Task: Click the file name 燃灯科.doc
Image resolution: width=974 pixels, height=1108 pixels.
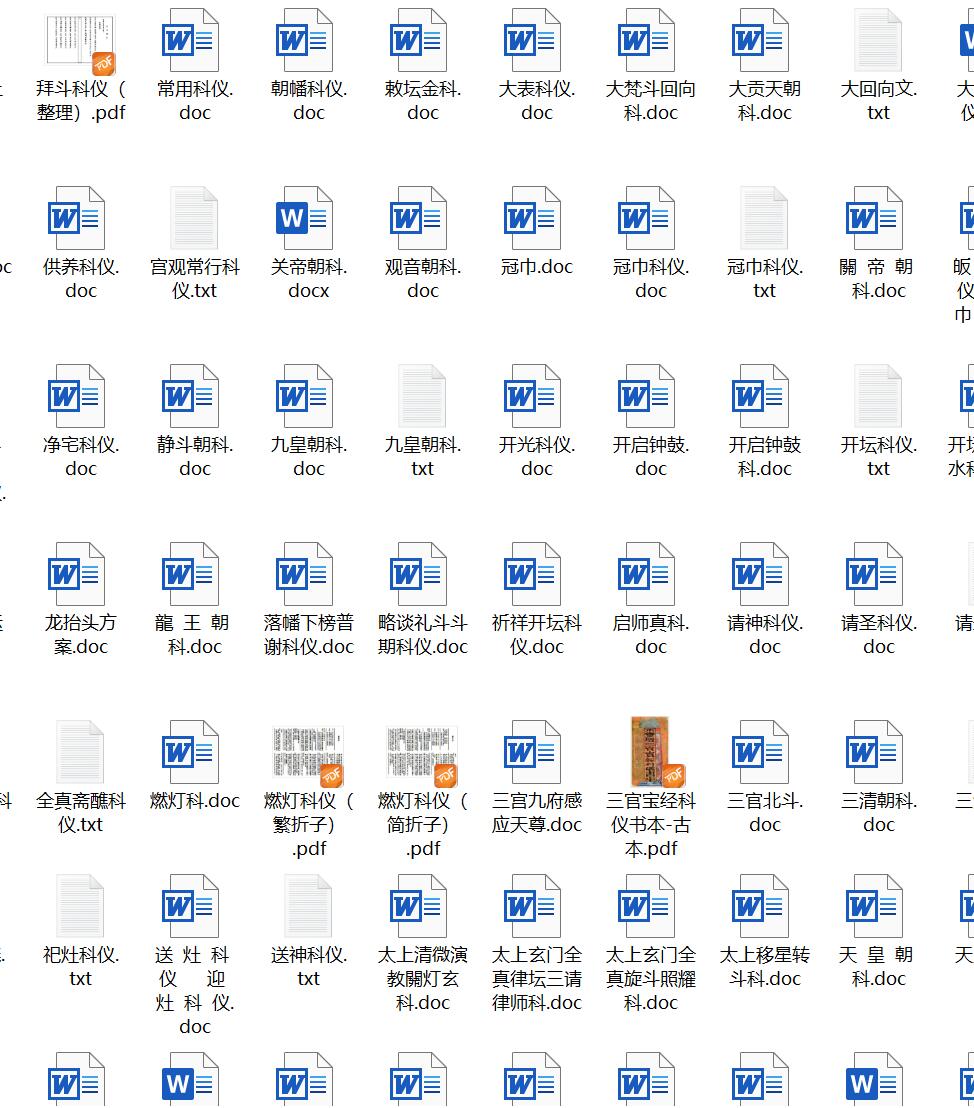Action: (195, 801)
